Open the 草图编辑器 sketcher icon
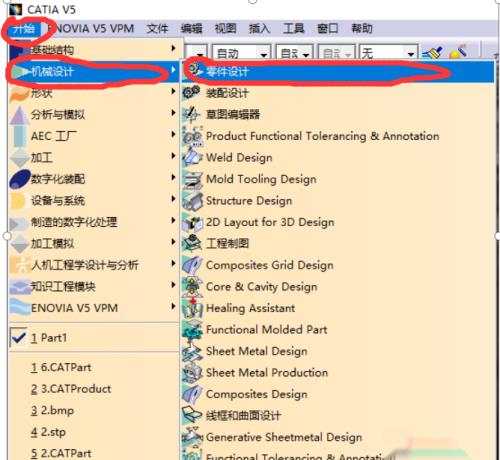 (x=192, y=114)
